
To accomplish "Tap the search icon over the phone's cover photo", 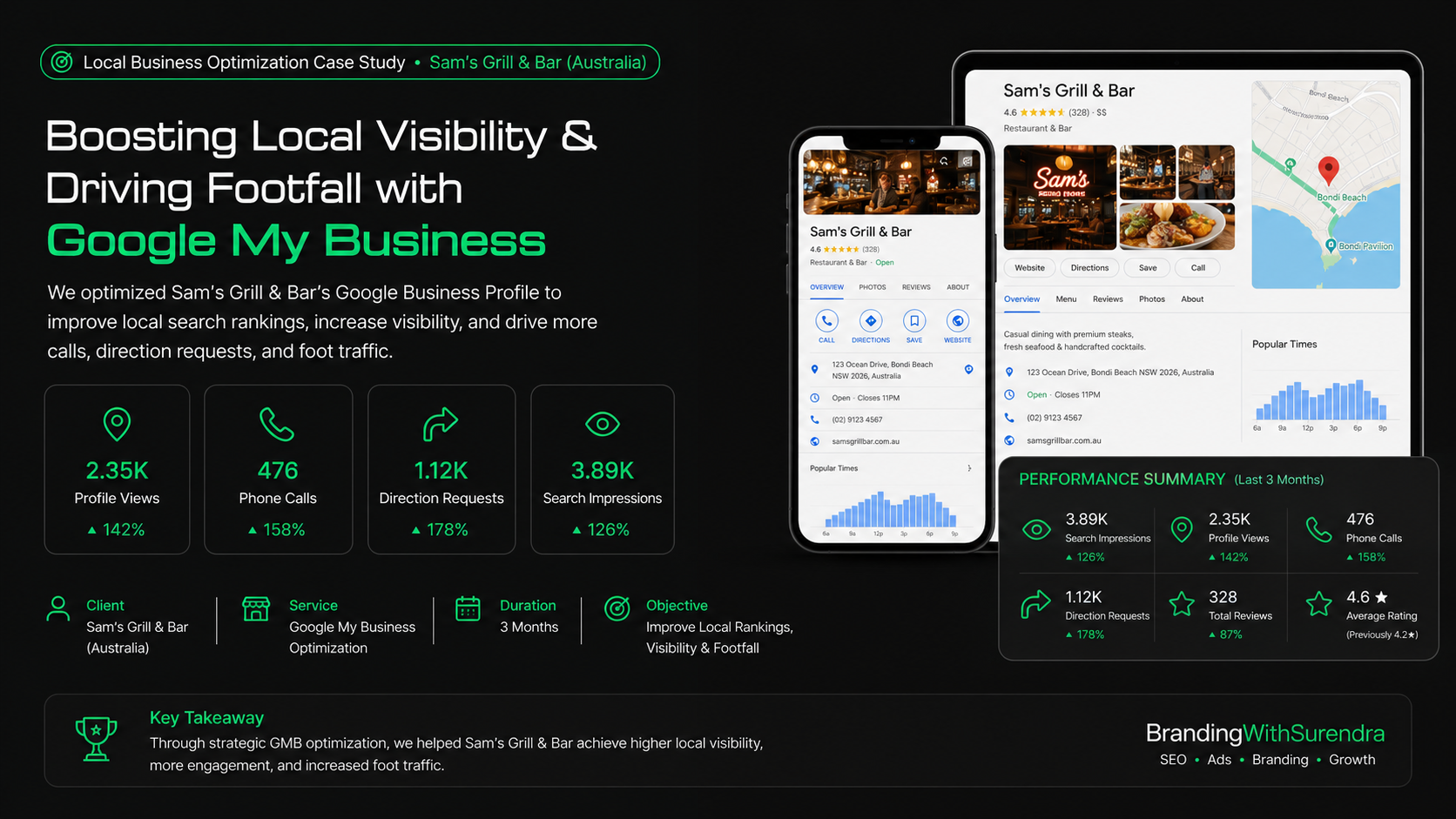I will pos(944,161).
